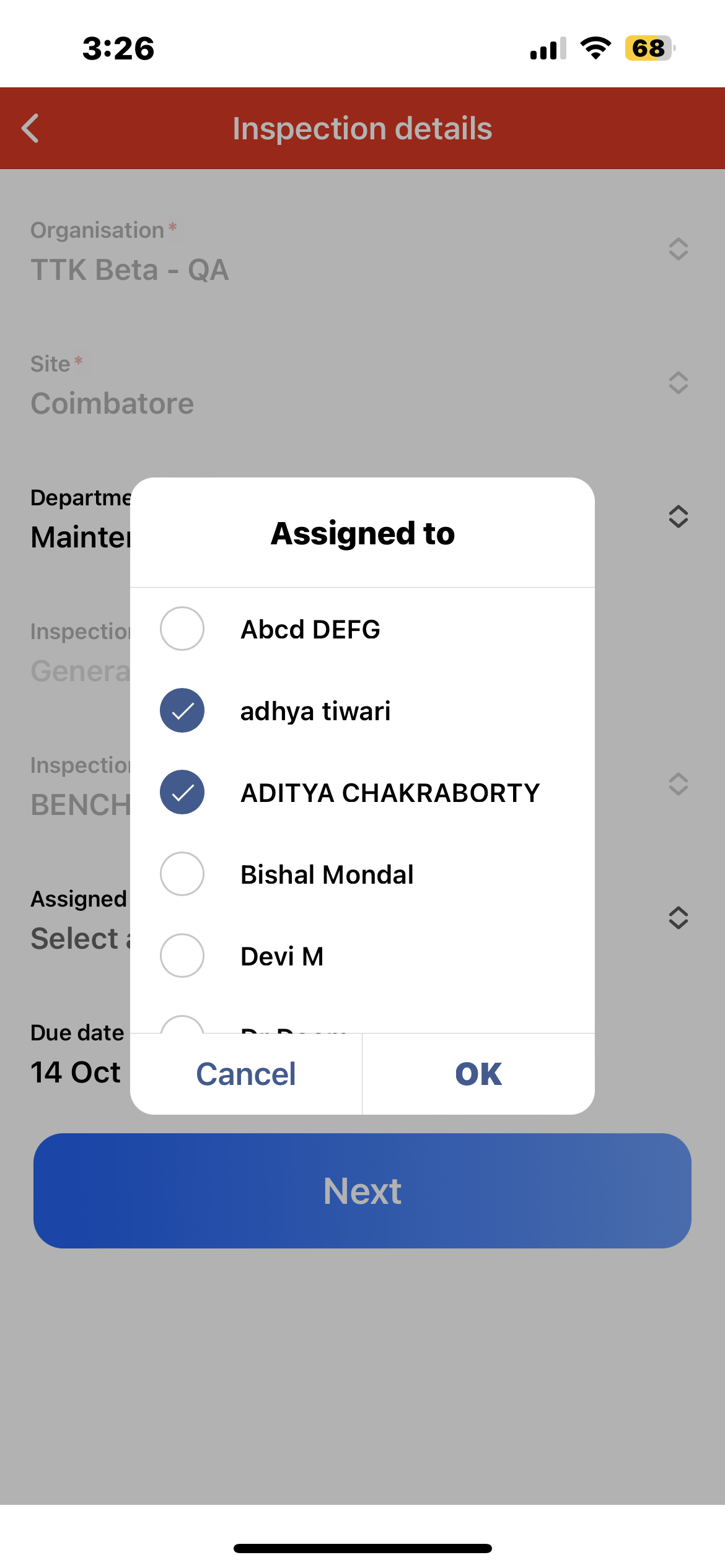Expand the Organisation dropdown chevron
The image size is (725, 1568).
[679, 249]
